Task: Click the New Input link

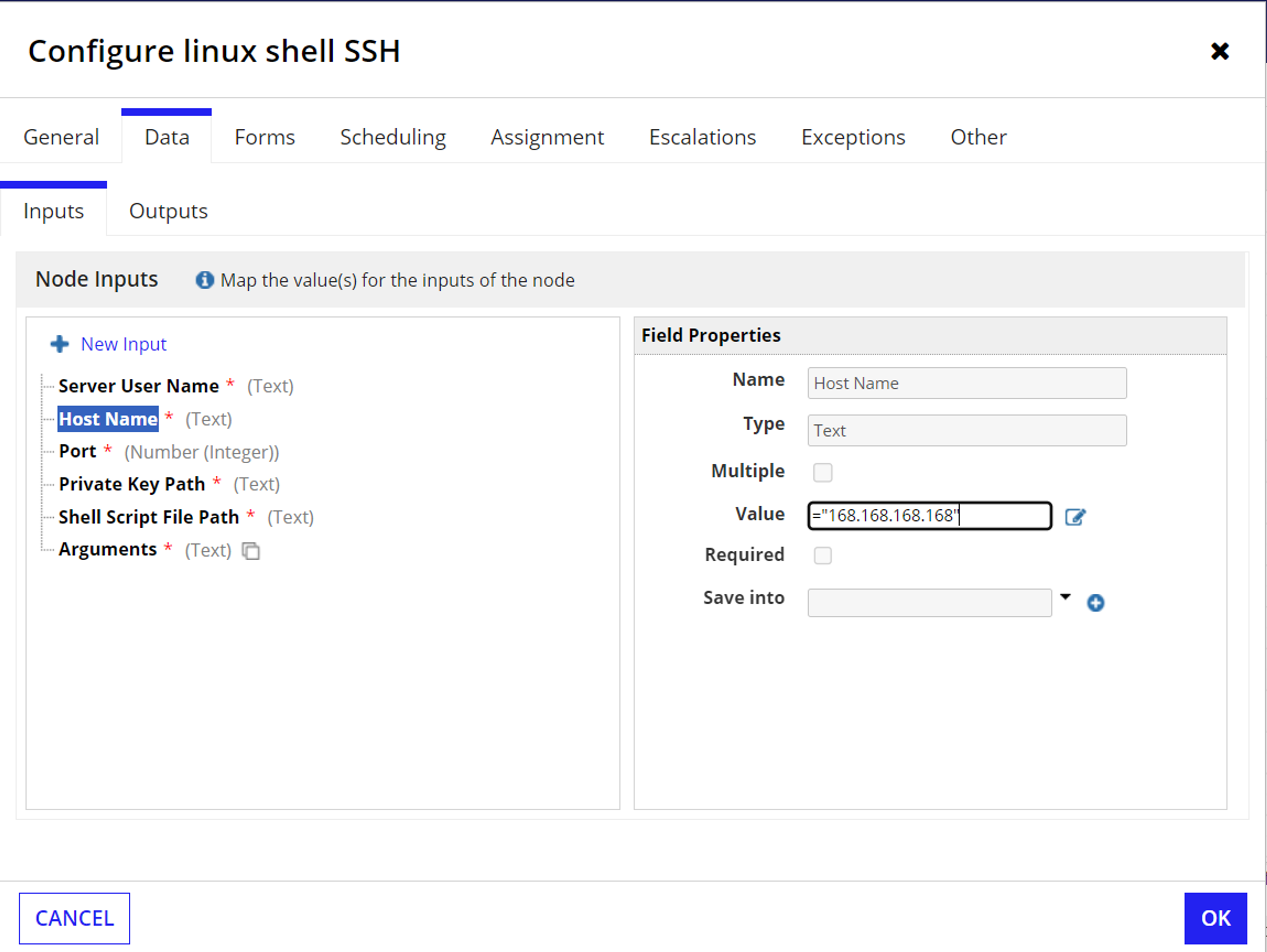Action: (x=124, y=344)
